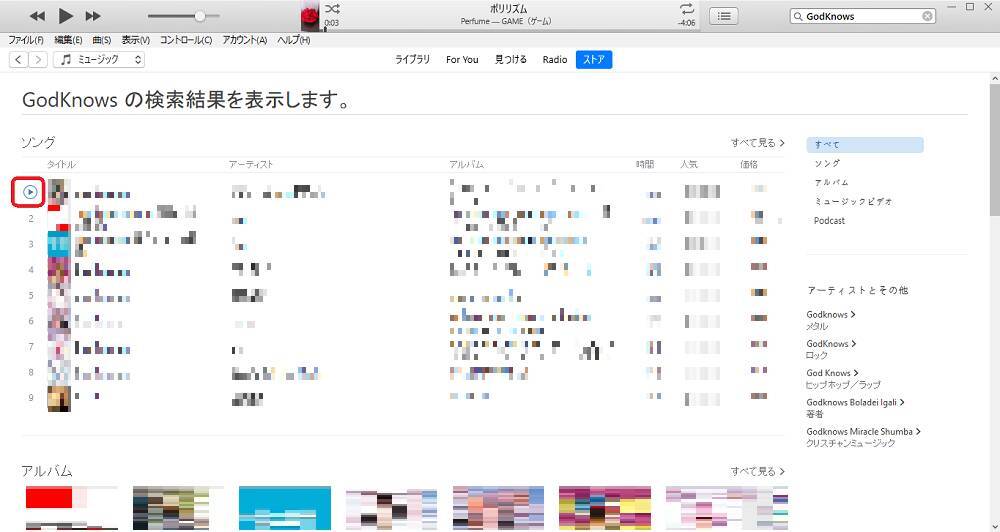This screenshot has height=532, width=1000.
Task: Filter results by アルバム in sidebar
Action: [831, 182]
